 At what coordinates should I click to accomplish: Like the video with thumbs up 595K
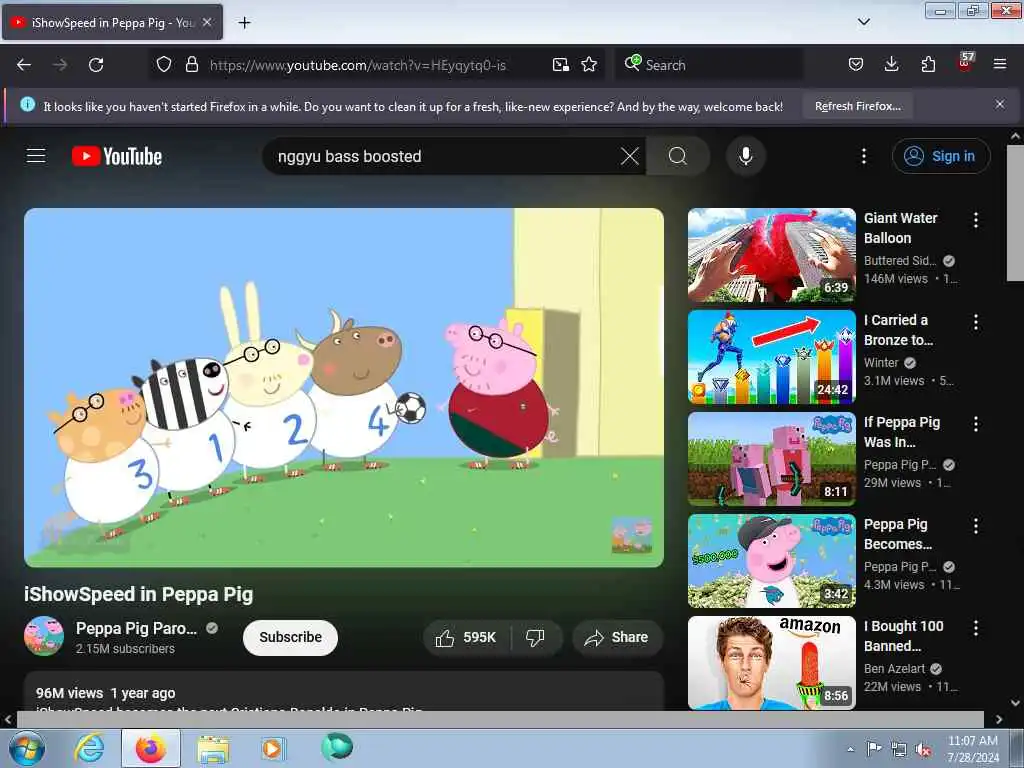tap(466, 637)
